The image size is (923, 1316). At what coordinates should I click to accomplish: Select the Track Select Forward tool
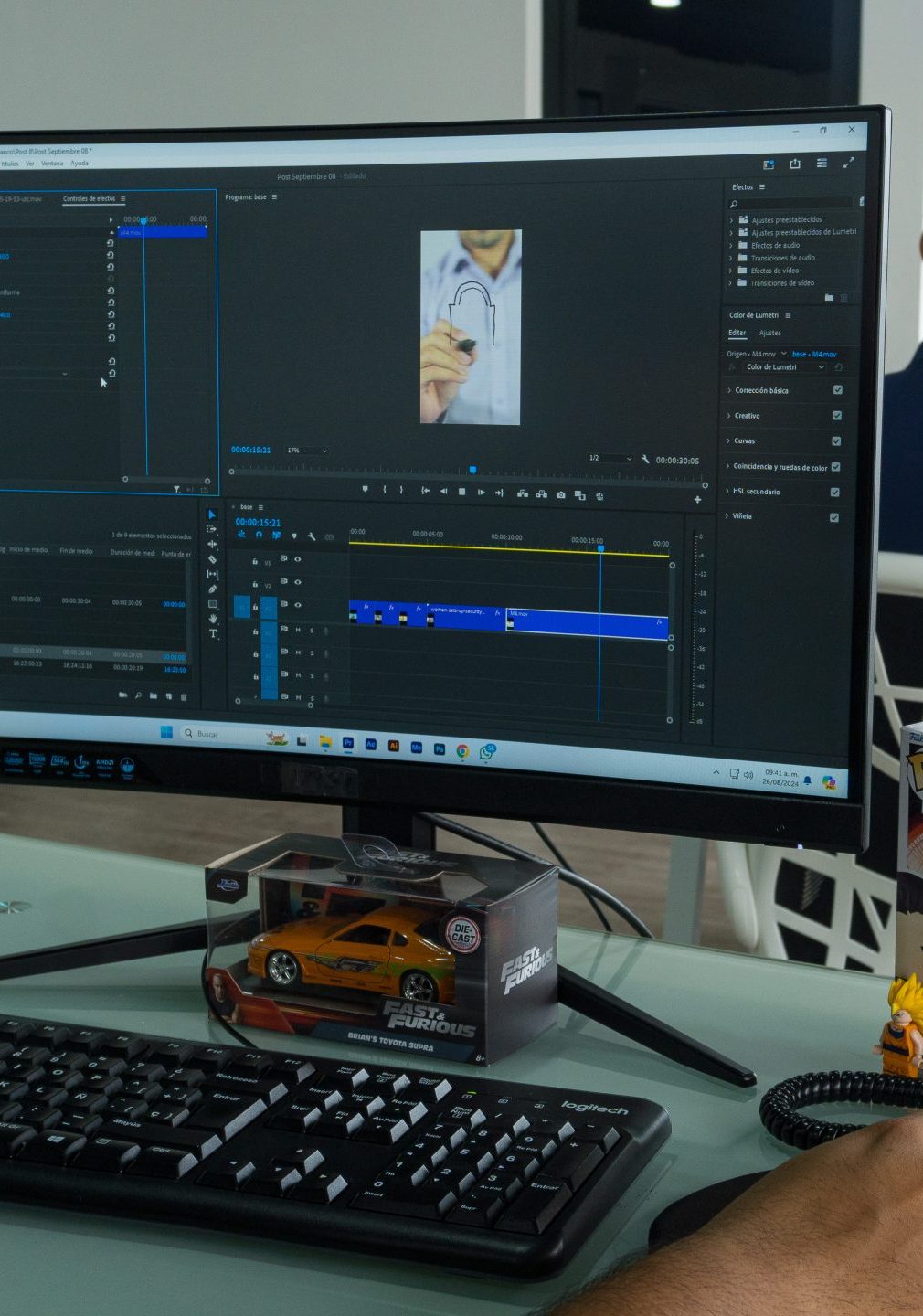(x=212, y=529)
